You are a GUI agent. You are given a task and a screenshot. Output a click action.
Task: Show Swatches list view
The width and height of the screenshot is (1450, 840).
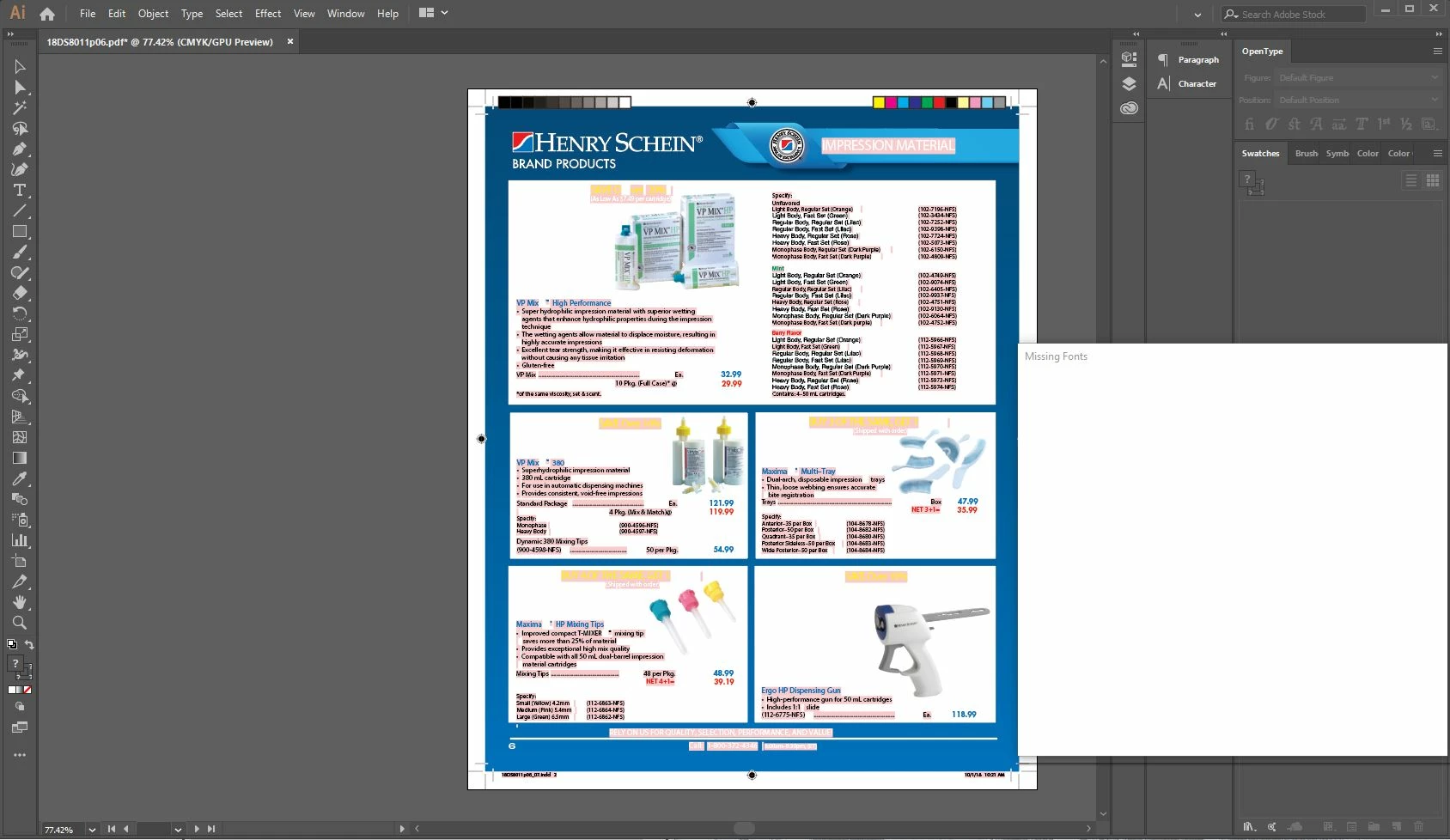[x=1411, y=180]
